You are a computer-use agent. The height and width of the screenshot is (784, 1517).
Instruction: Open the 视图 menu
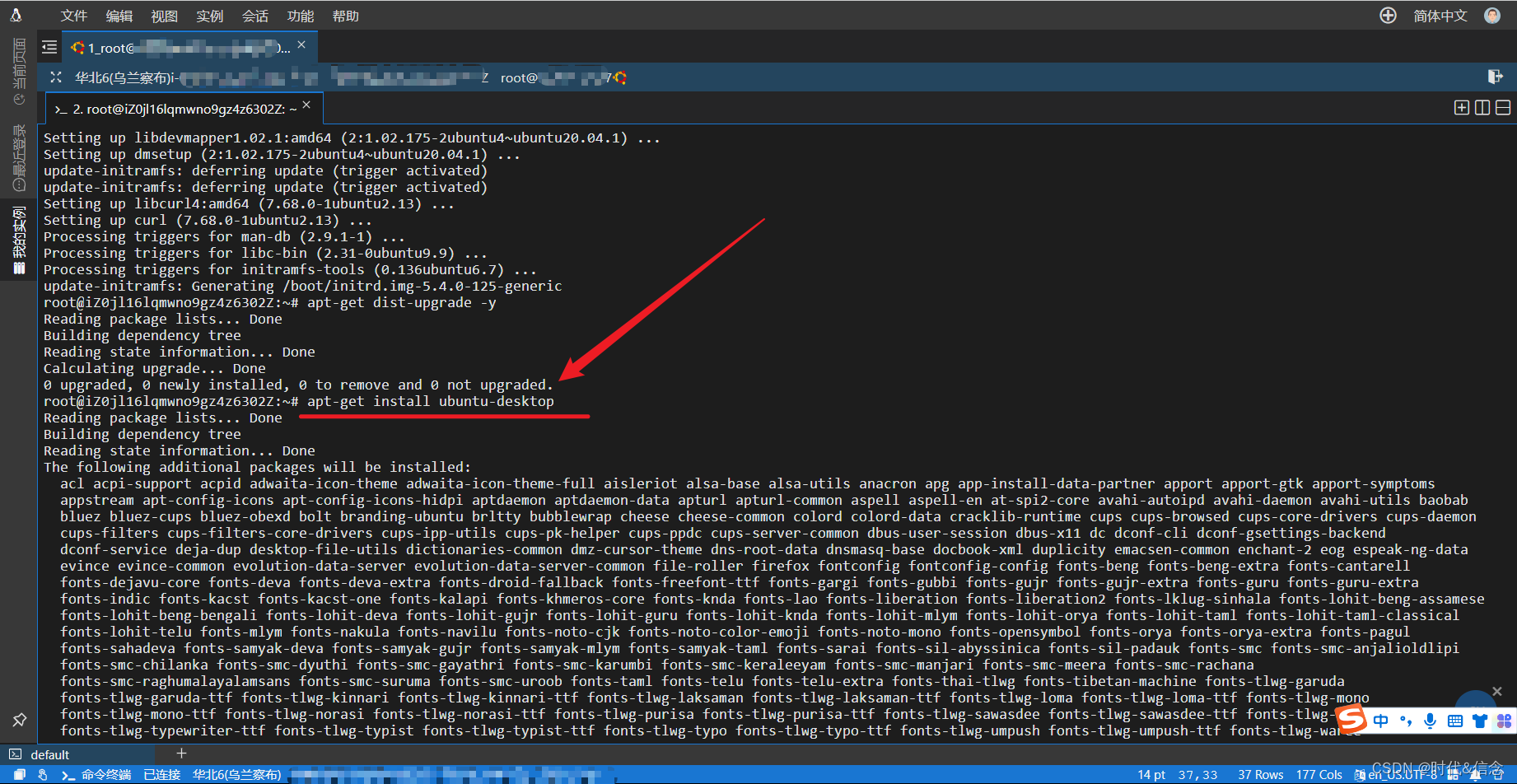click(x=164, y=16)
